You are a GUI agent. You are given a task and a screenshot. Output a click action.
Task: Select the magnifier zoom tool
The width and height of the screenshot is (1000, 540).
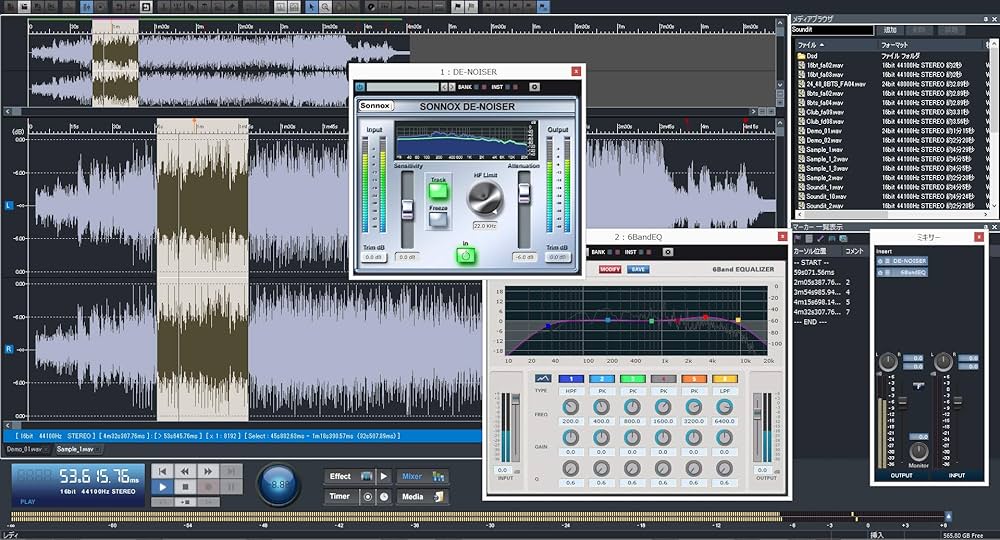325,7
